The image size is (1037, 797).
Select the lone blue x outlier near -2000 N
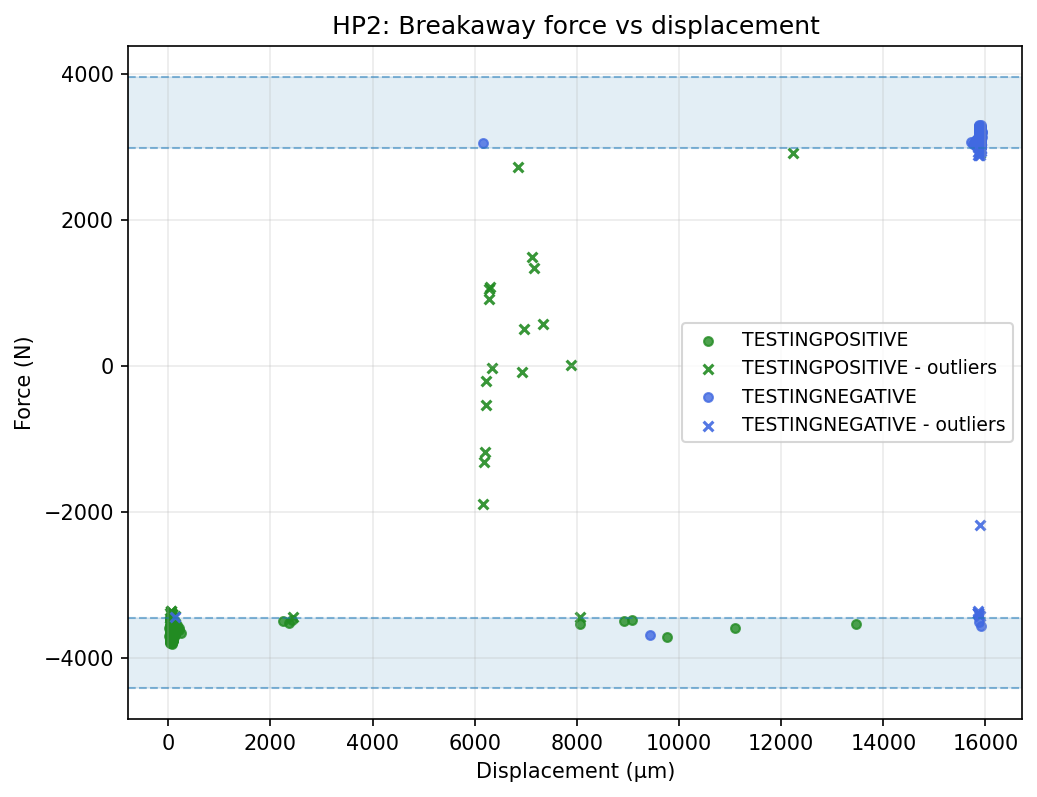pyautogui.click(x=980, y=525)
